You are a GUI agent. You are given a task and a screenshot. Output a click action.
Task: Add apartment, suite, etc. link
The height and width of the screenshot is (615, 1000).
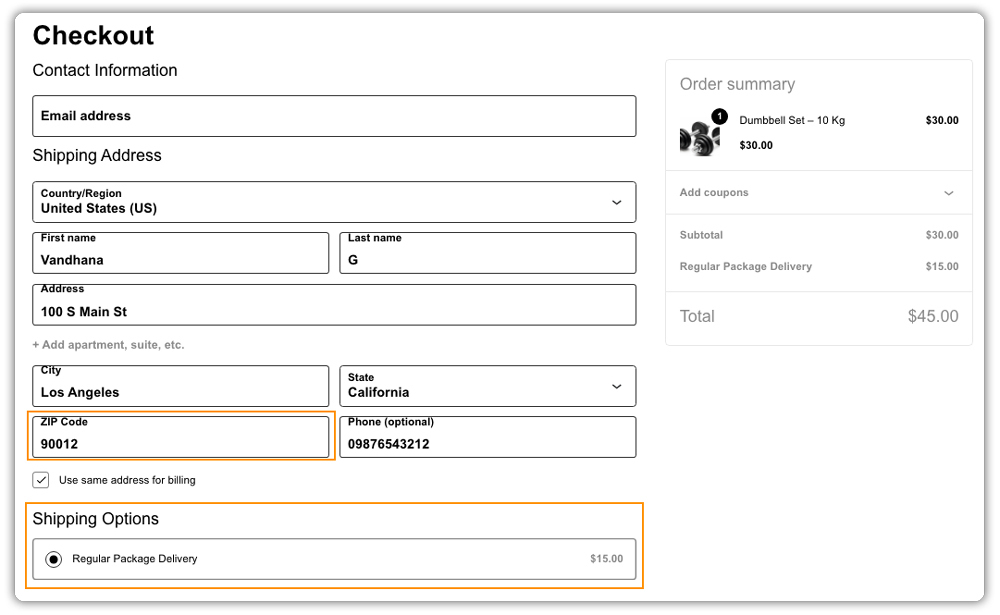coord(108,345)
